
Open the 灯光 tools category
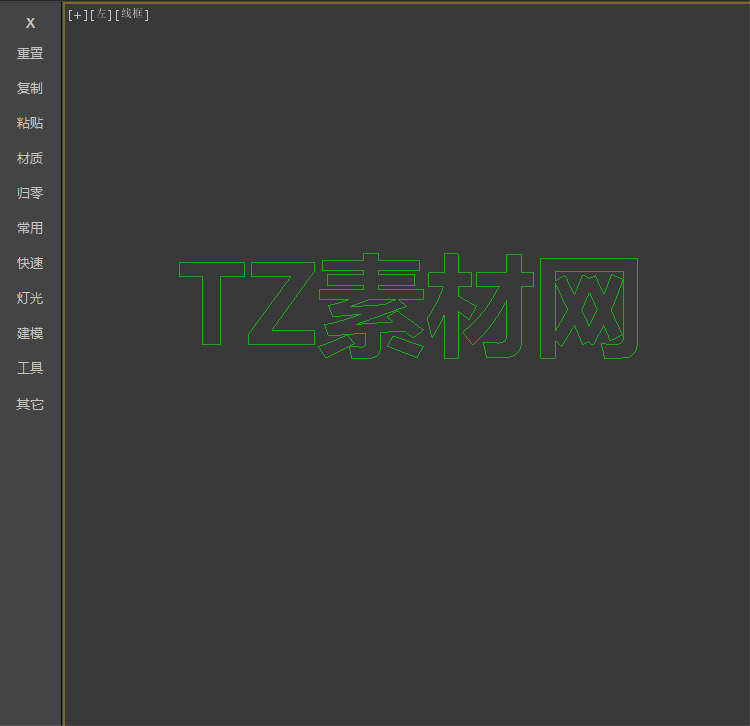(x=30, y=298)
